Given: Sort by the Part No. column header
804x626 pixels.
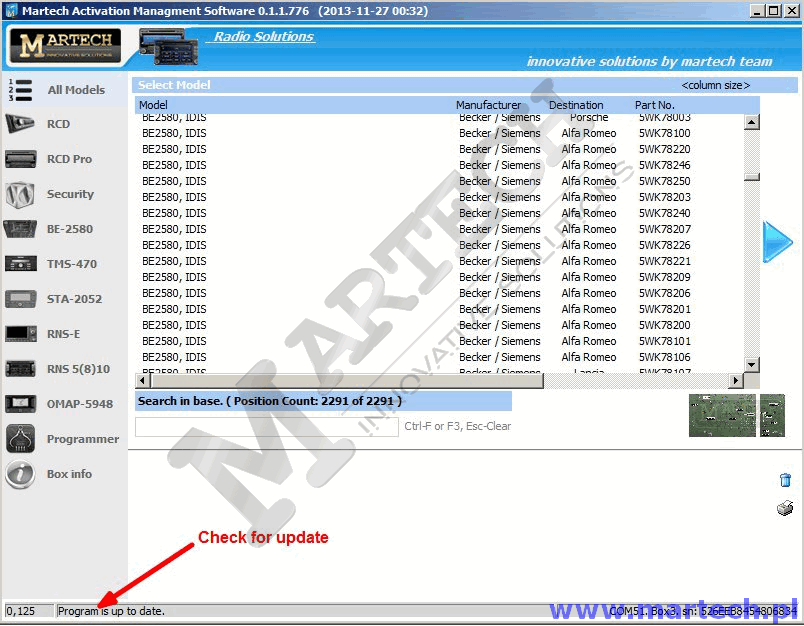Looking at the screenshot, I should 655,105.
